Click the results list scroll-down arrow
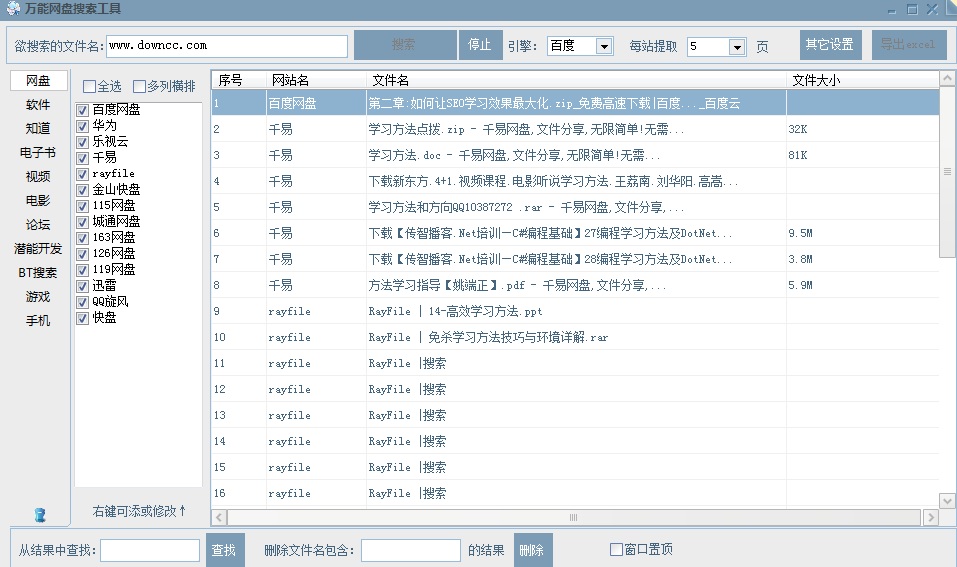The image size is (957, 567). click(948, 499)
